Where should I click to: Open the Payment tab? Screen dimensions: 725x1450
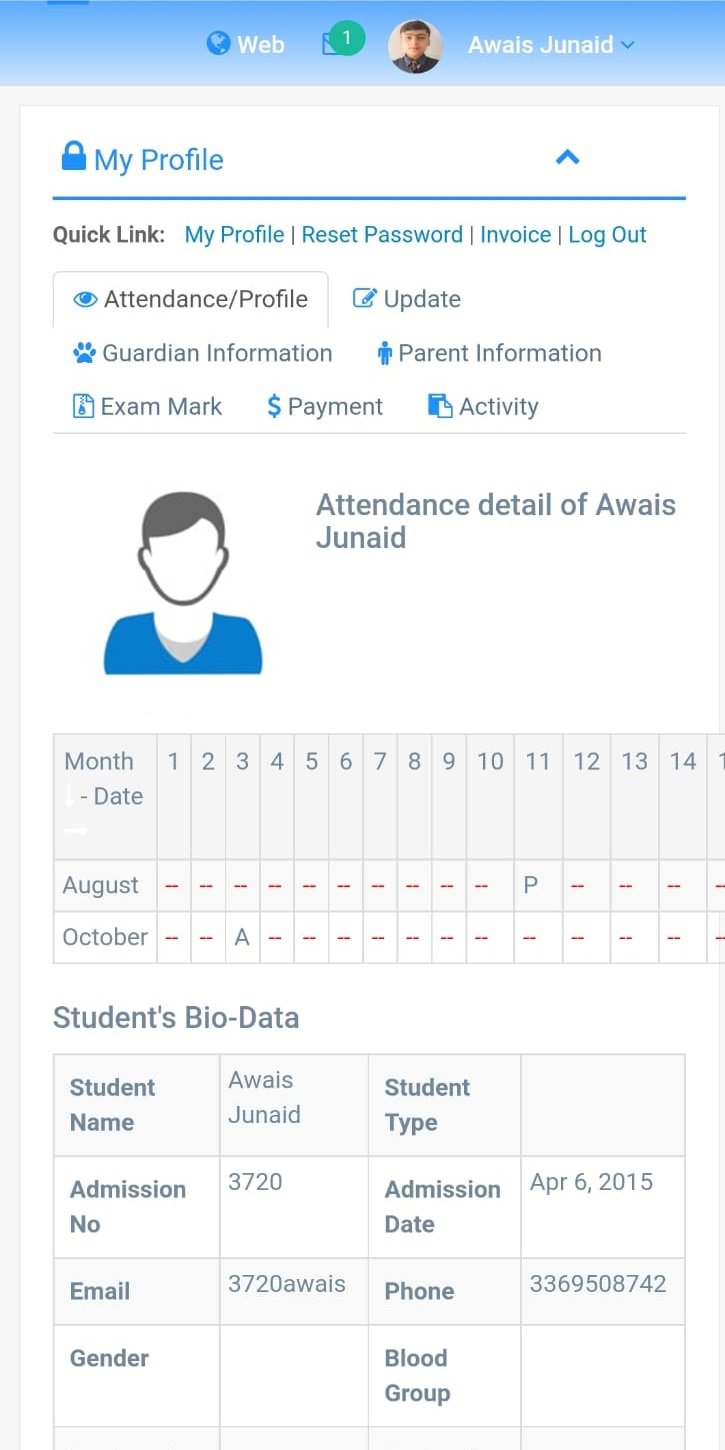click(x=325, y=407)
